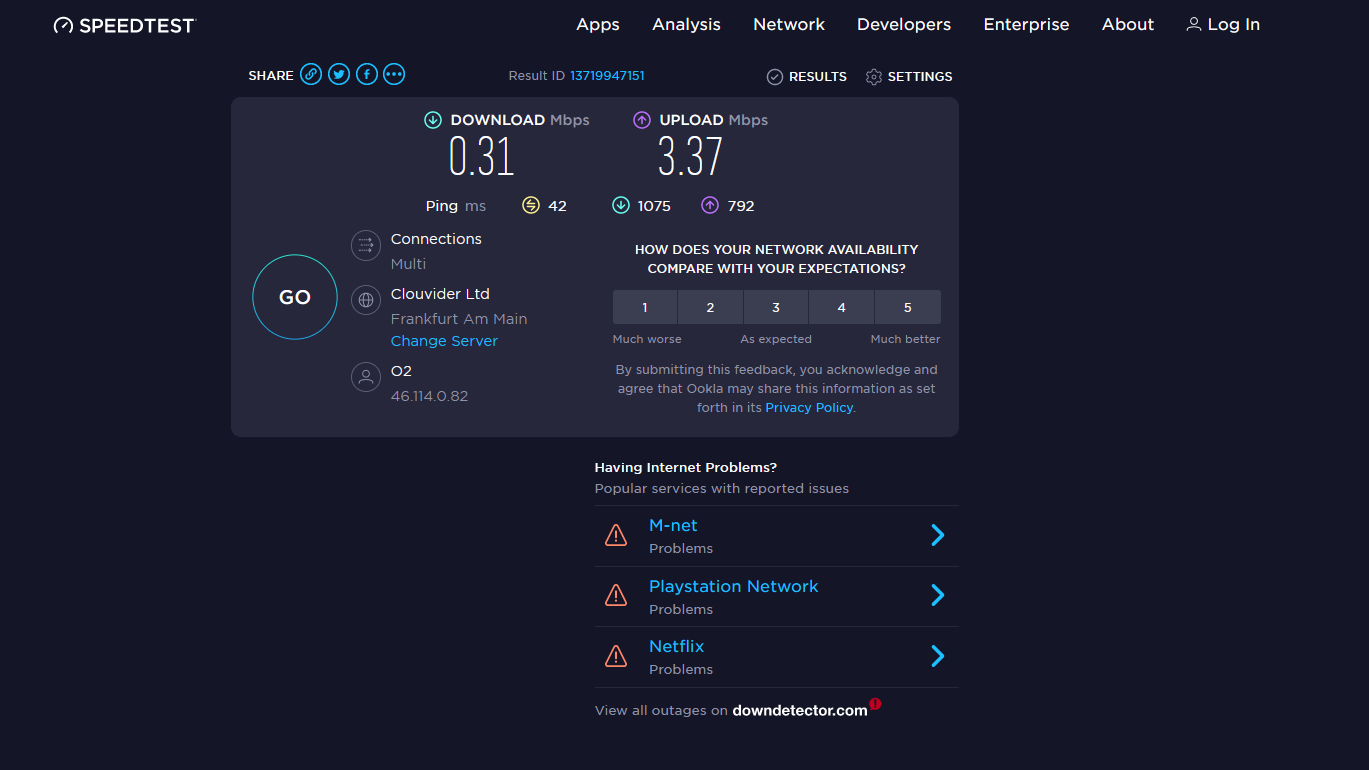Image resolution: width=1369 pixels, height=770 pixels.
Task: Open the Playstation Network outage link
Action: tap(733, 586)
